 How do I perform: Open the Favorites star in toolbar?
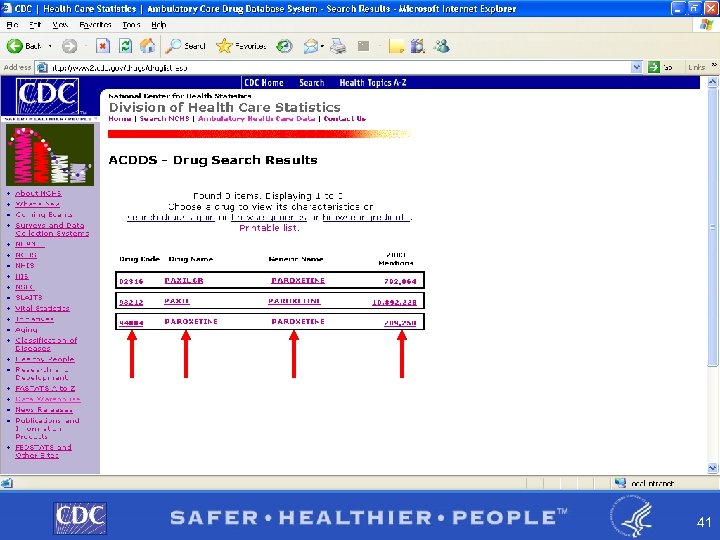click(x=241, y=46)
